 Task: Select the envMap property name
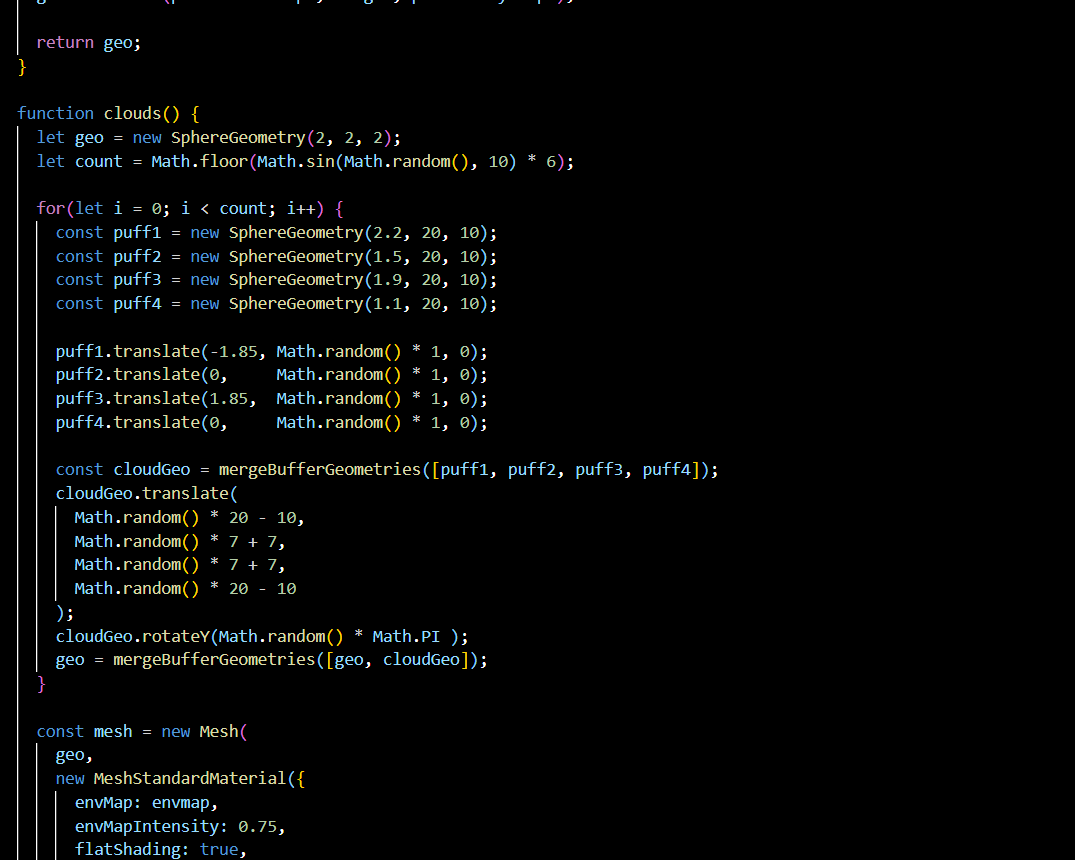103,802
